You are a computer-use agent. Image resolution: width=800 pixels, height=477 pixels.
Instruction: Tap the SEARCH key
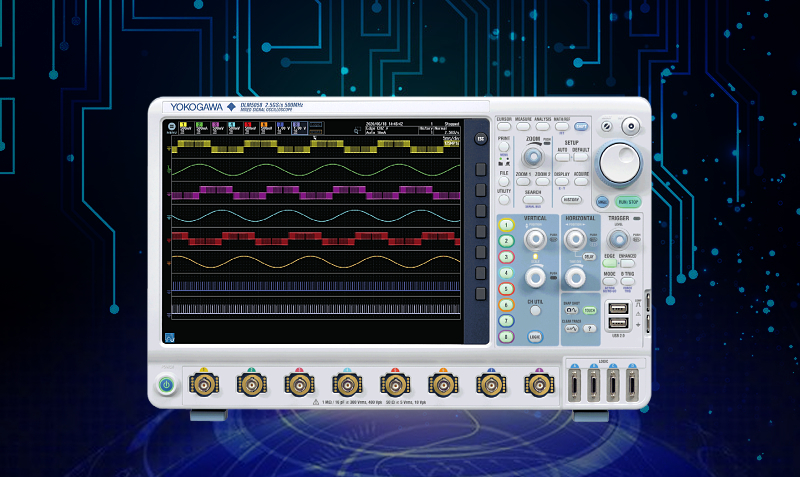(x=533, y=200)
